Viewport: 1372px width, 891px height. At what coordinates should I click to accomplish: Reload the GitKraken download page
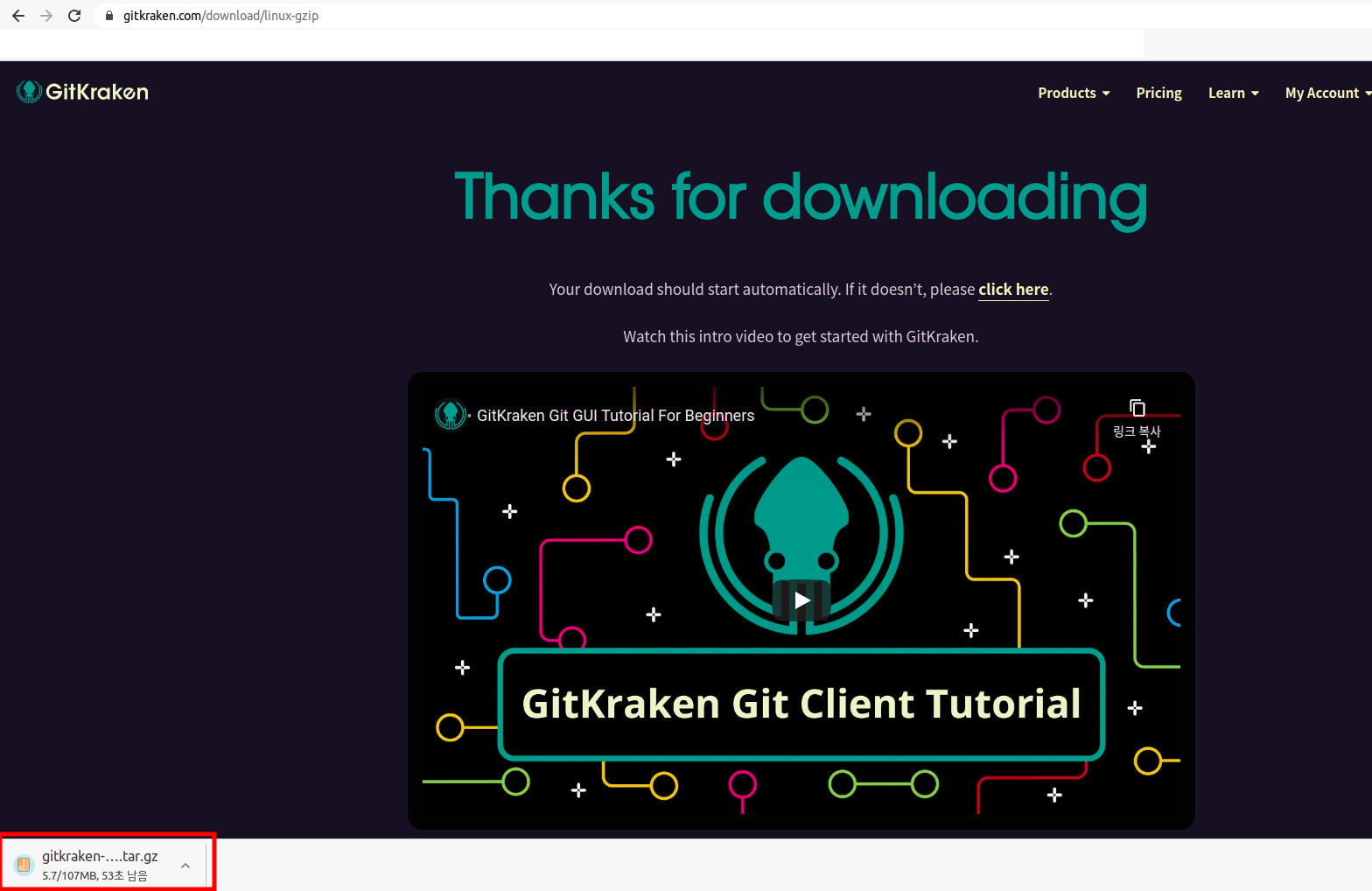(x=74, y=16)
